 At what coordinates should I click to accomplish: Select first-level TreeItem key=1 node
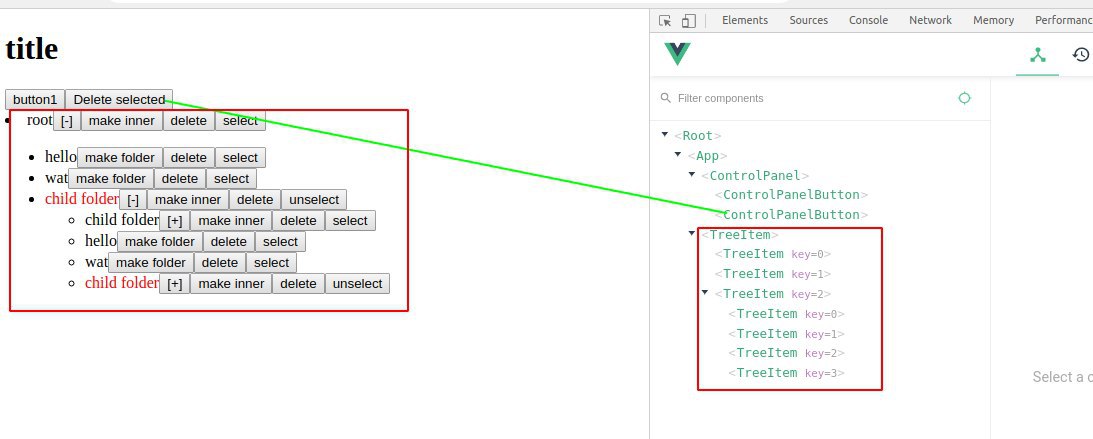tap(773, 274)
